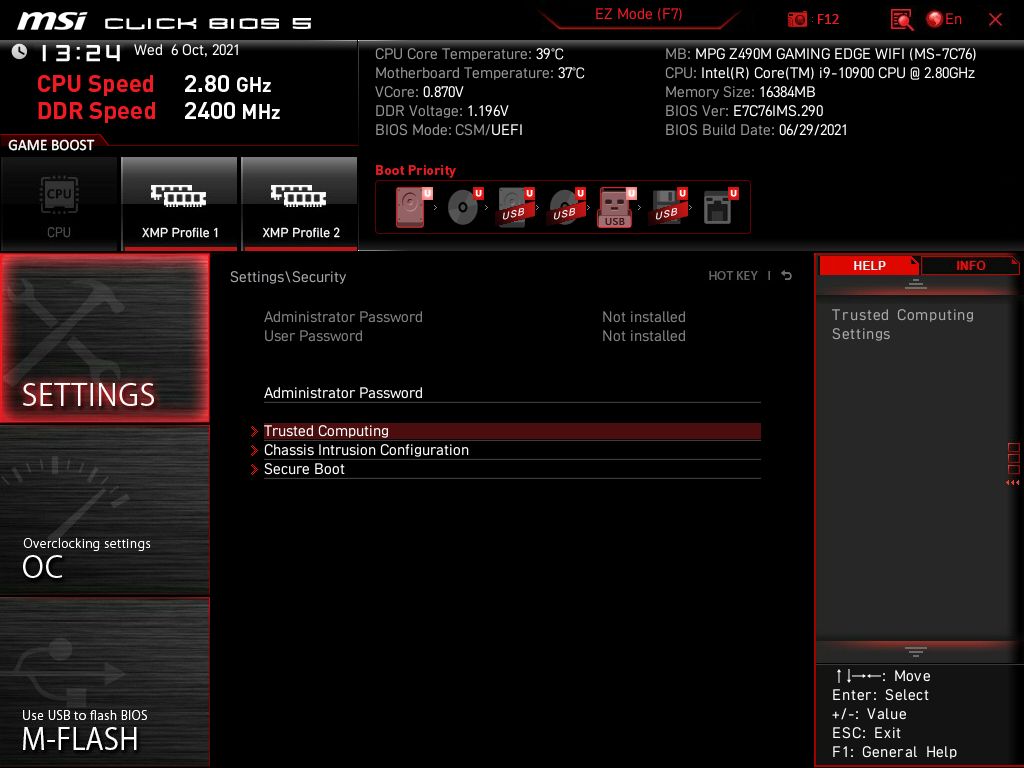Take a screenshot with the F12 camera icon

(x=797, y=20)
